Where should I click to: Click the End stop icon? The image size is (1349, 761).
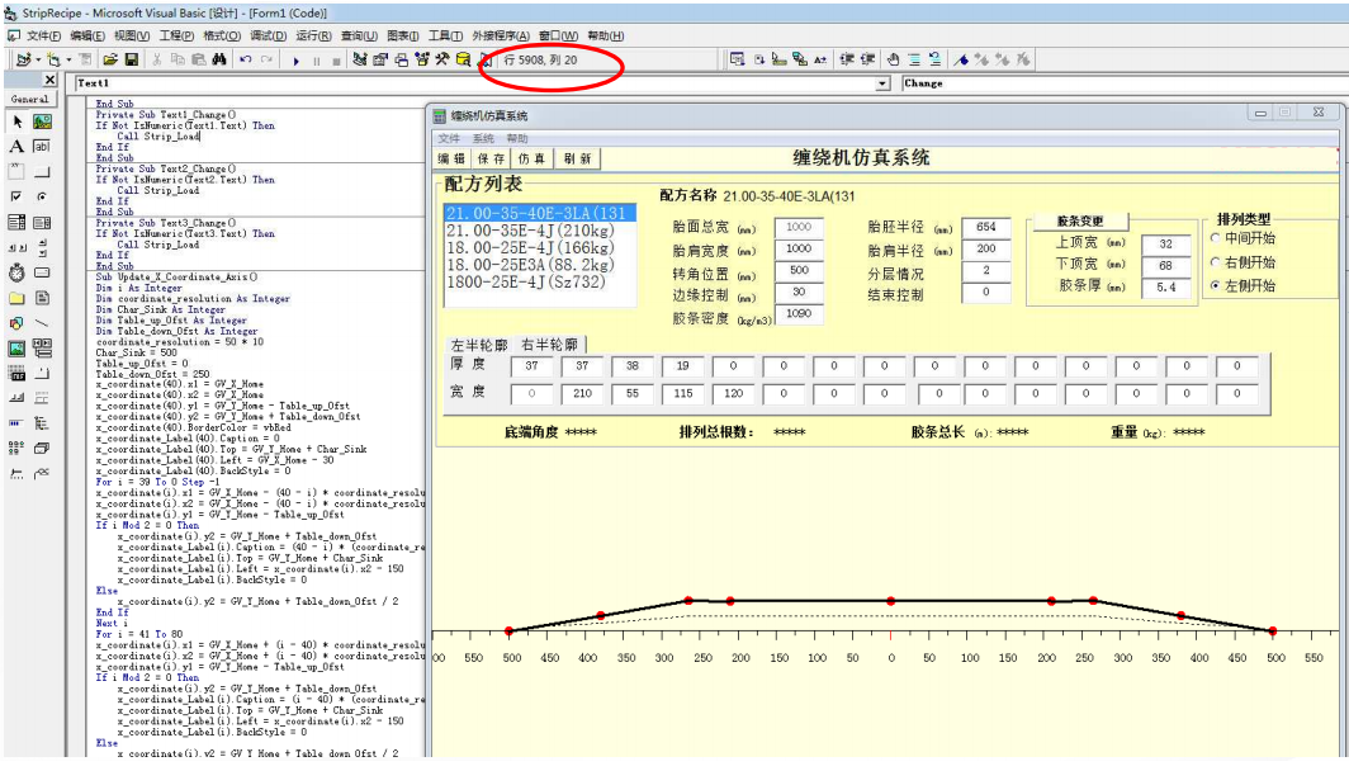tap(336, 61)
